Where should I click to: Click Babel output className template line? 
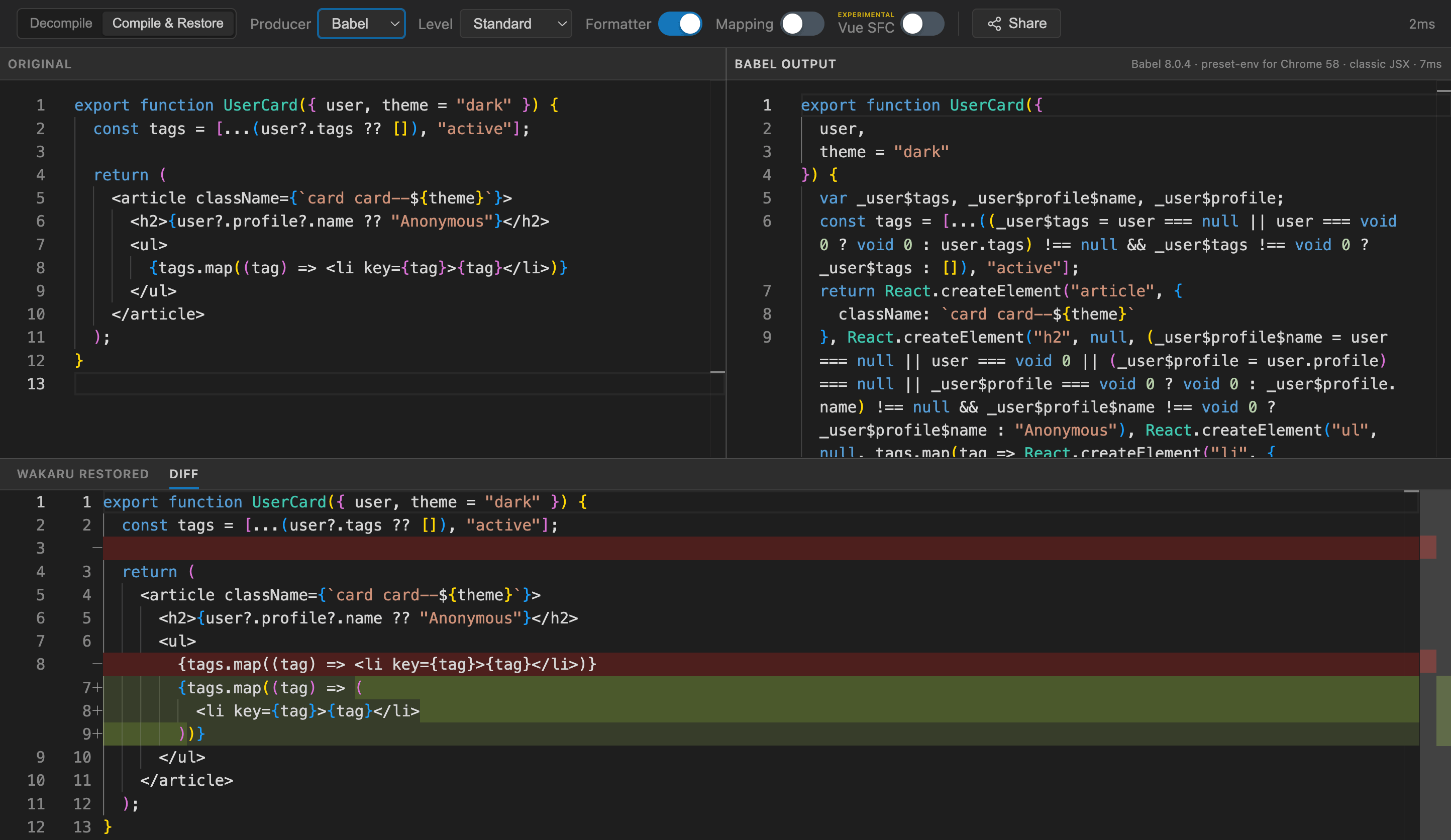click(x=986, y=314)
